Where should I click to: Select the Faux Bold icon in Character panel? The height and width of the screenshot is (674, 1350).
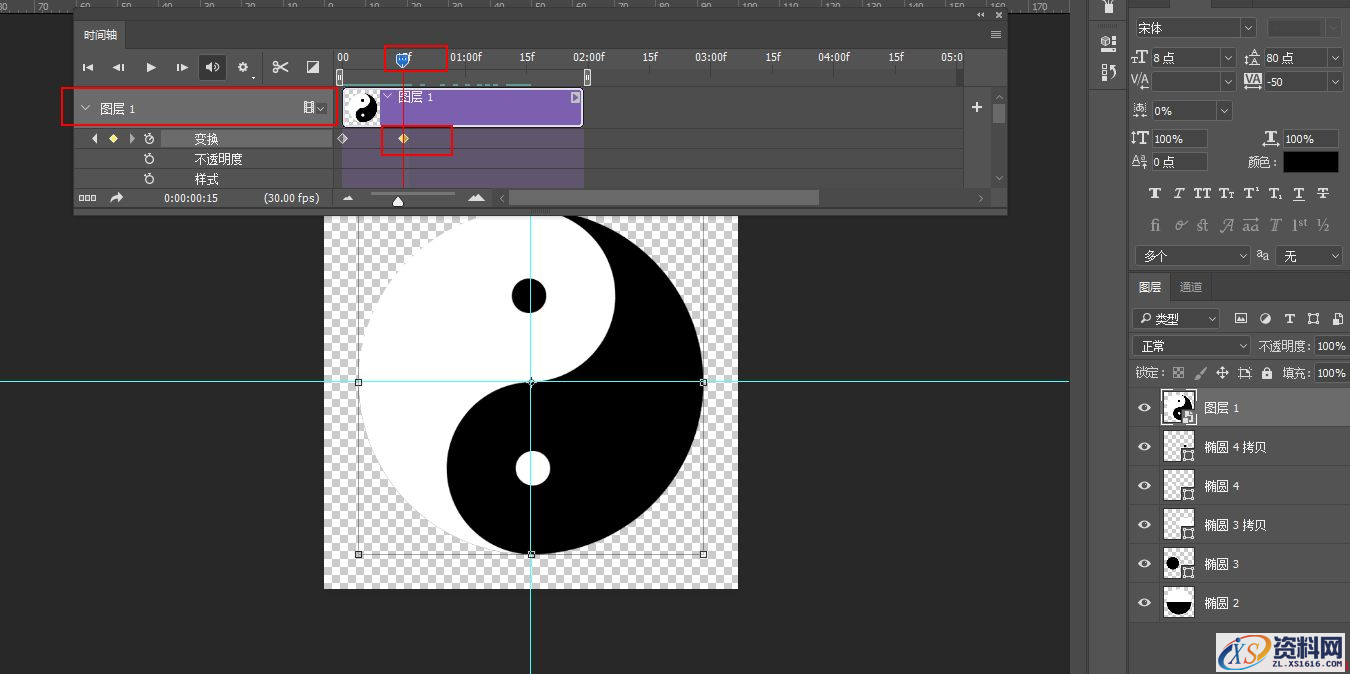1155,193
